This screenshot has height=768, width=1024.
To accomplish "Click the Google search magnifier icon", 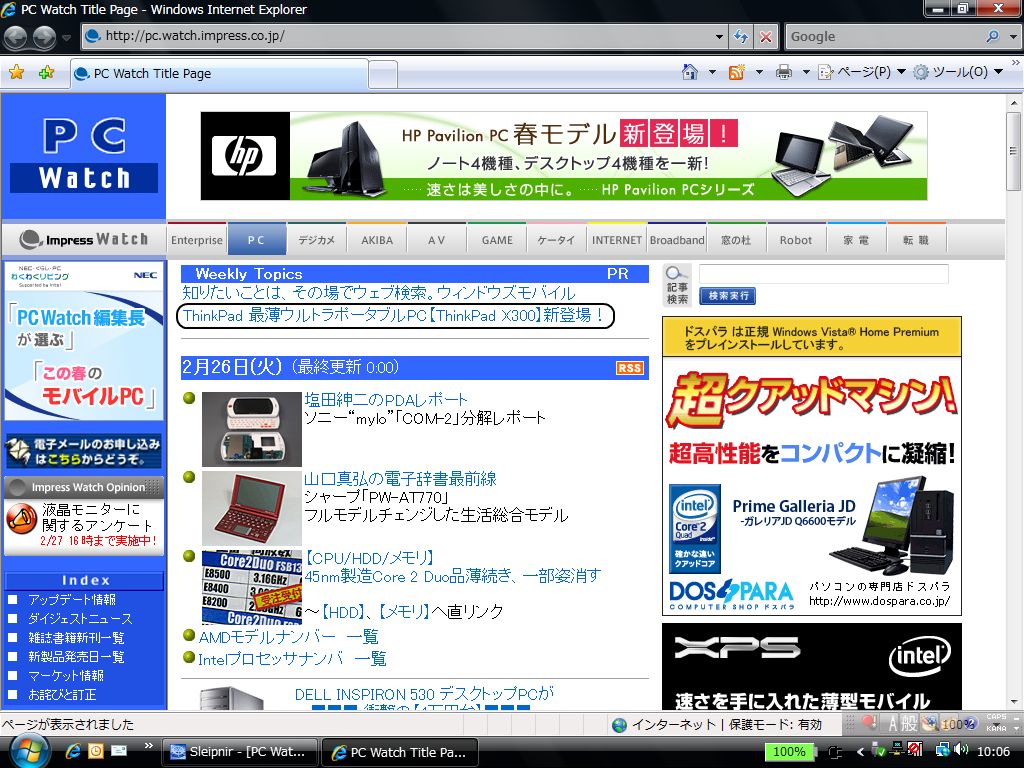I will [993, 37].
